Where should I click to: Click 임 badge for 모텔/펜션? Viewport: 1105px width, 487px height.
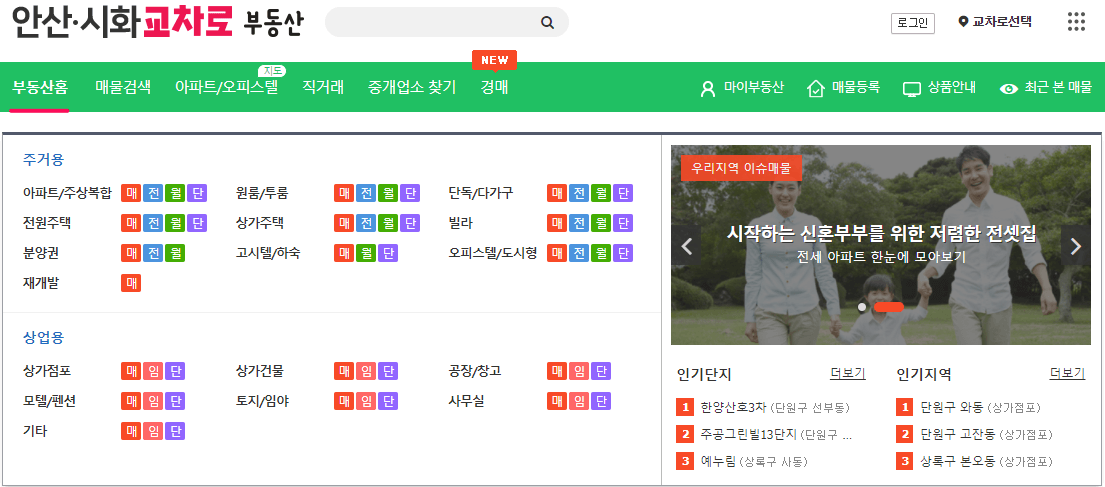153,401
